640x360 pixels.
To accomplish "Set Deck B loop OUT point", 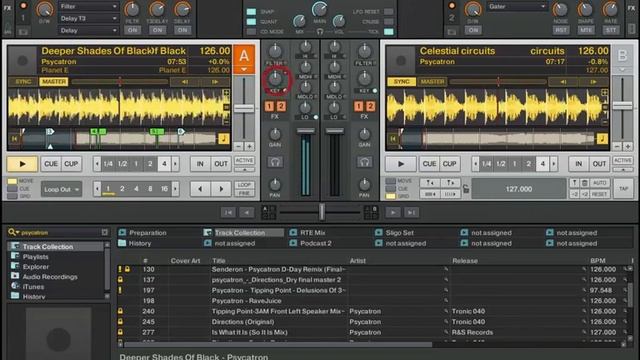I will [600, 164].
